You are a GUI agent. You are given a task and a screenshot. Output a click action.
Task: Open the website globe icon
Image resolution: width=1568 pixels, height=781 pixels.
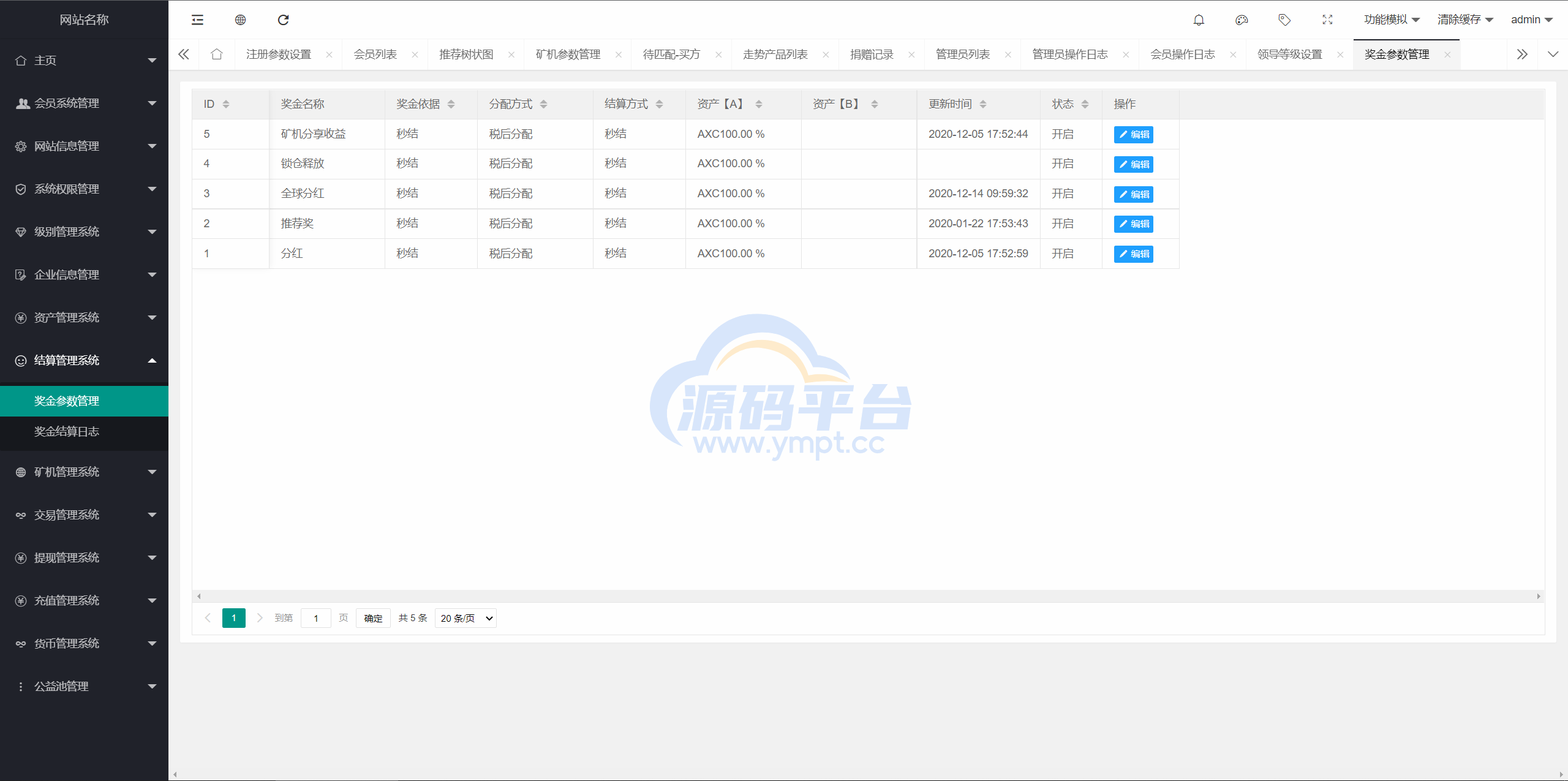coord(240,20)
